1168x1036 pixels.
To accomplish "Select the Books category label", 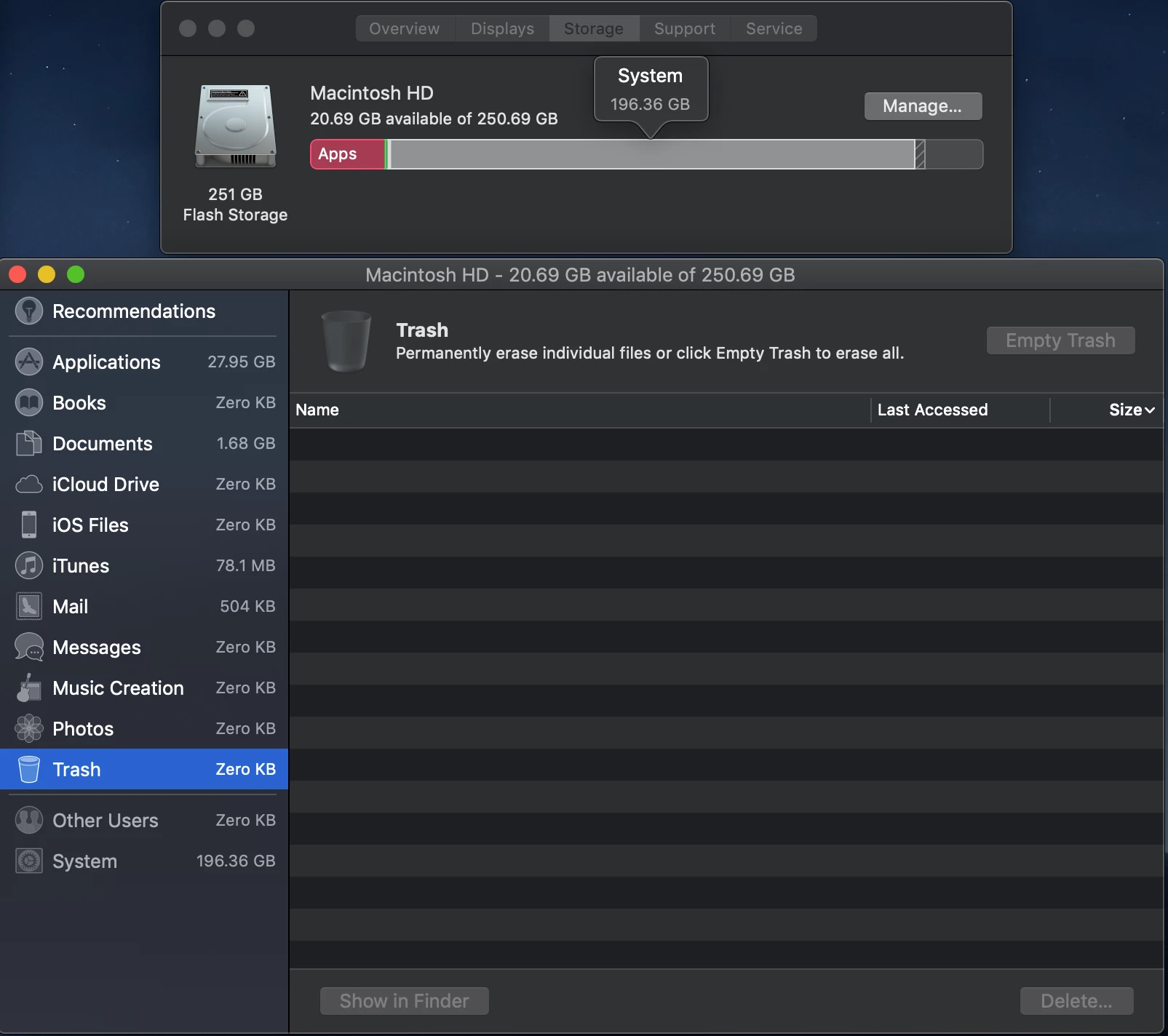I will 79,402.
